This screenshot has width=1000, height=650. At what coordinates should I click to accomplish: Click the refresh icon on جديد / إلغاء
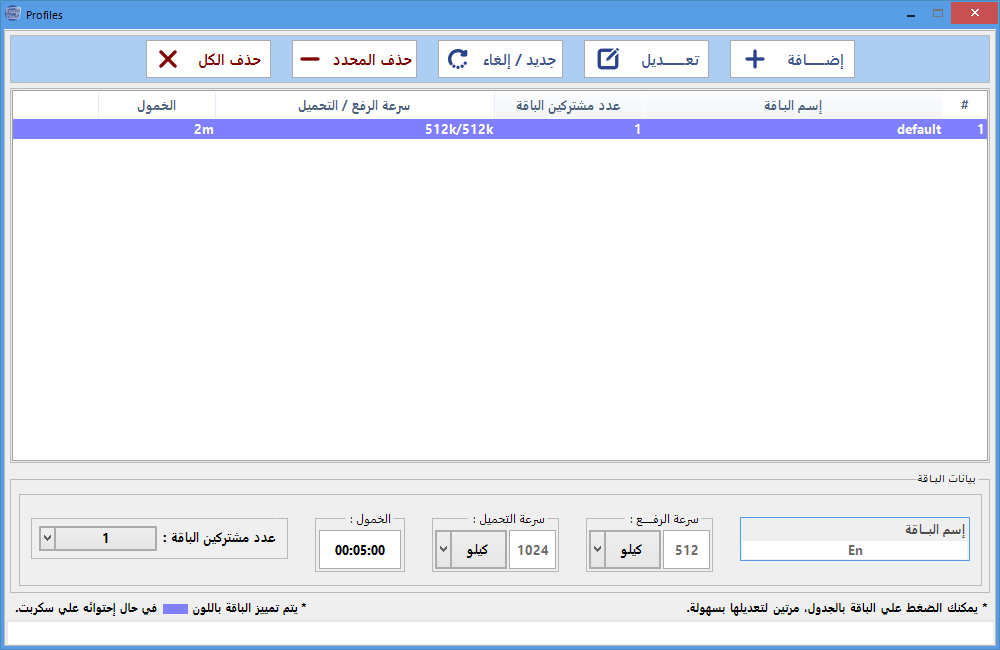tap(458, 60)
